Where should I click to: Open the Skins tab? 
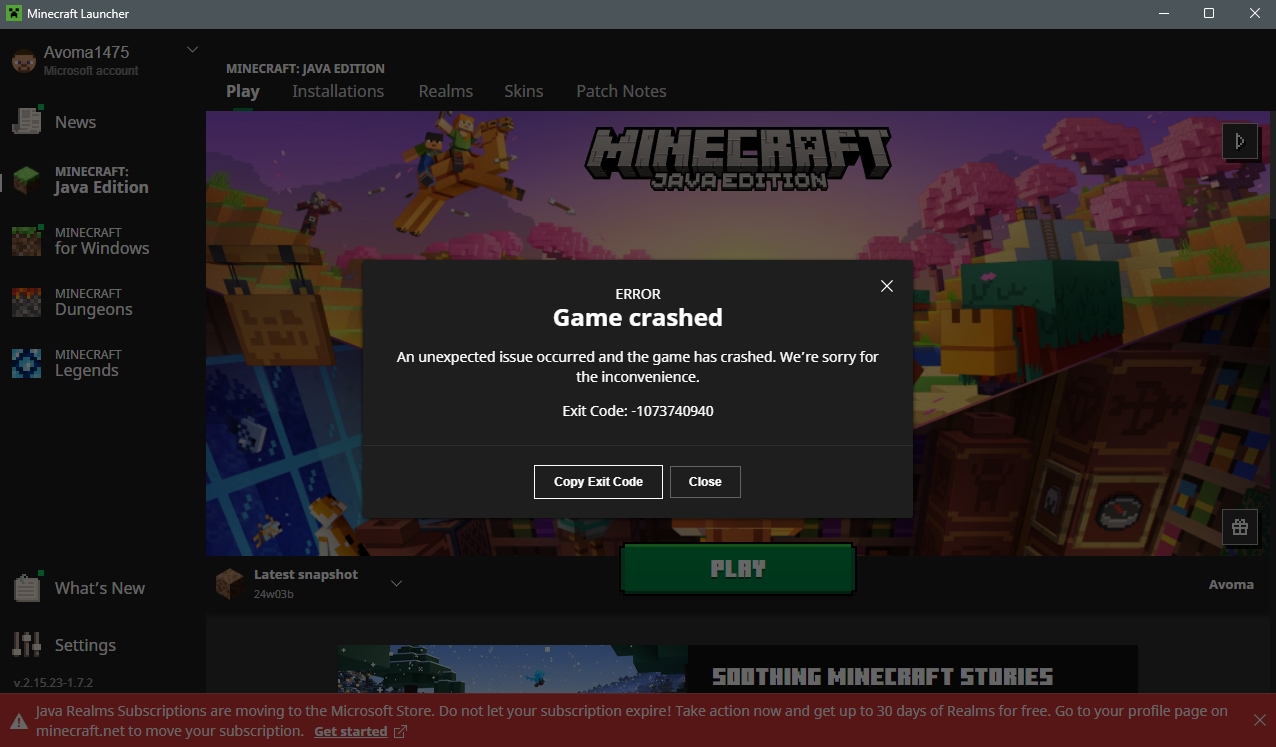pyautogui.click(x=524, y=91)
